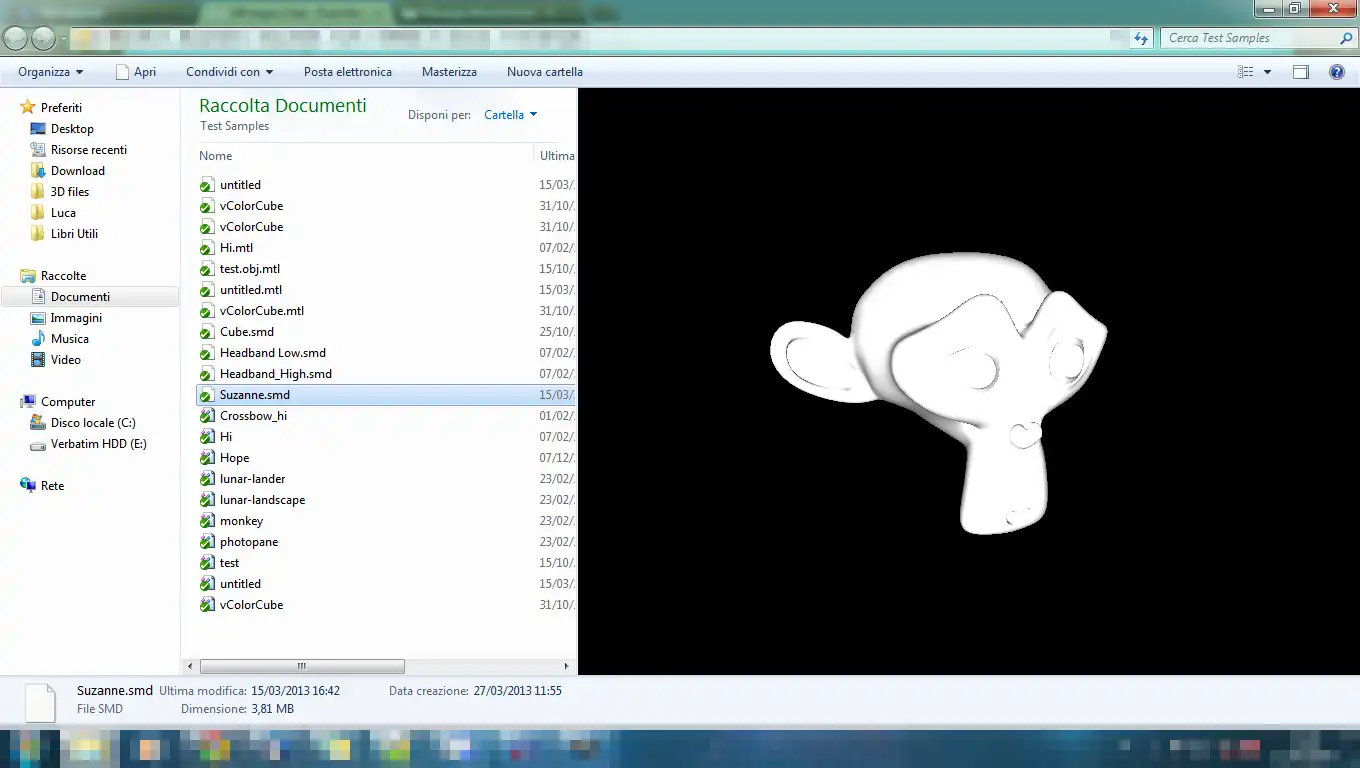Select the file vColorCube.mtl
The width and height of the screenshot is (1360, 768).
click(262, 311)
